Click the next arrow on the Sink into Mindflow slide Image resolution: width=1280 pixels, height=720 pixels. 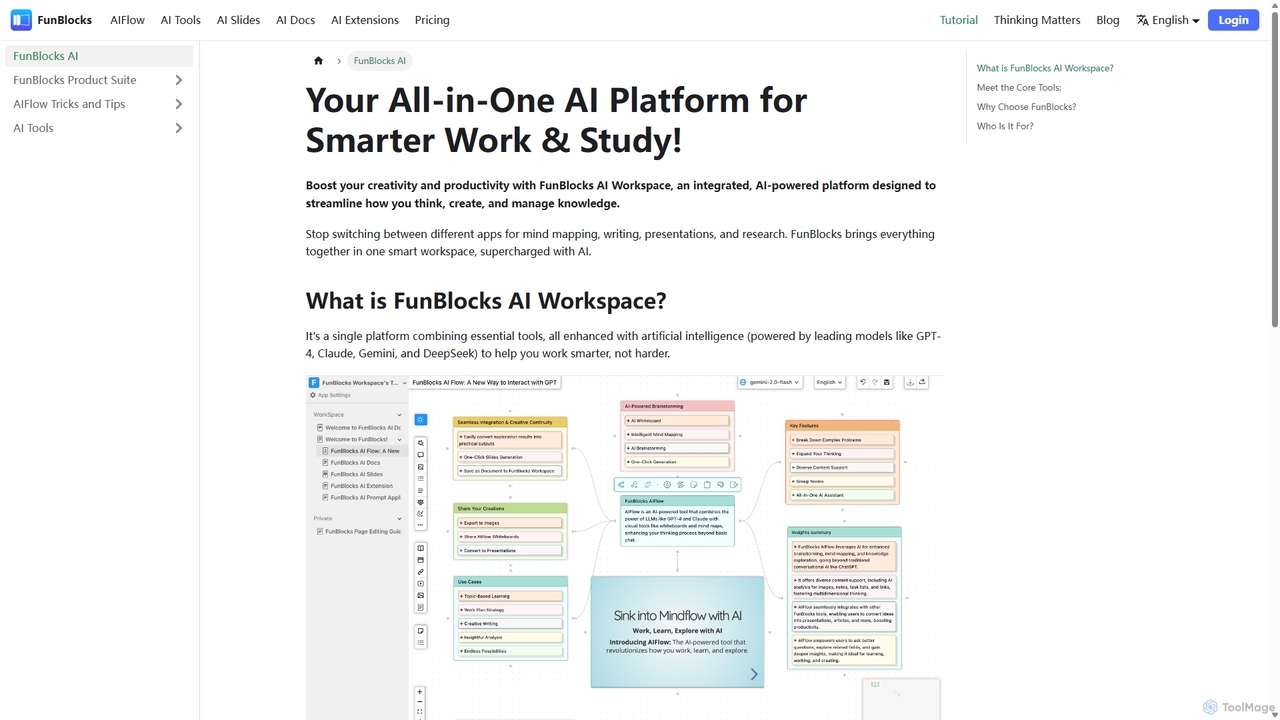[x=754, y=674]
